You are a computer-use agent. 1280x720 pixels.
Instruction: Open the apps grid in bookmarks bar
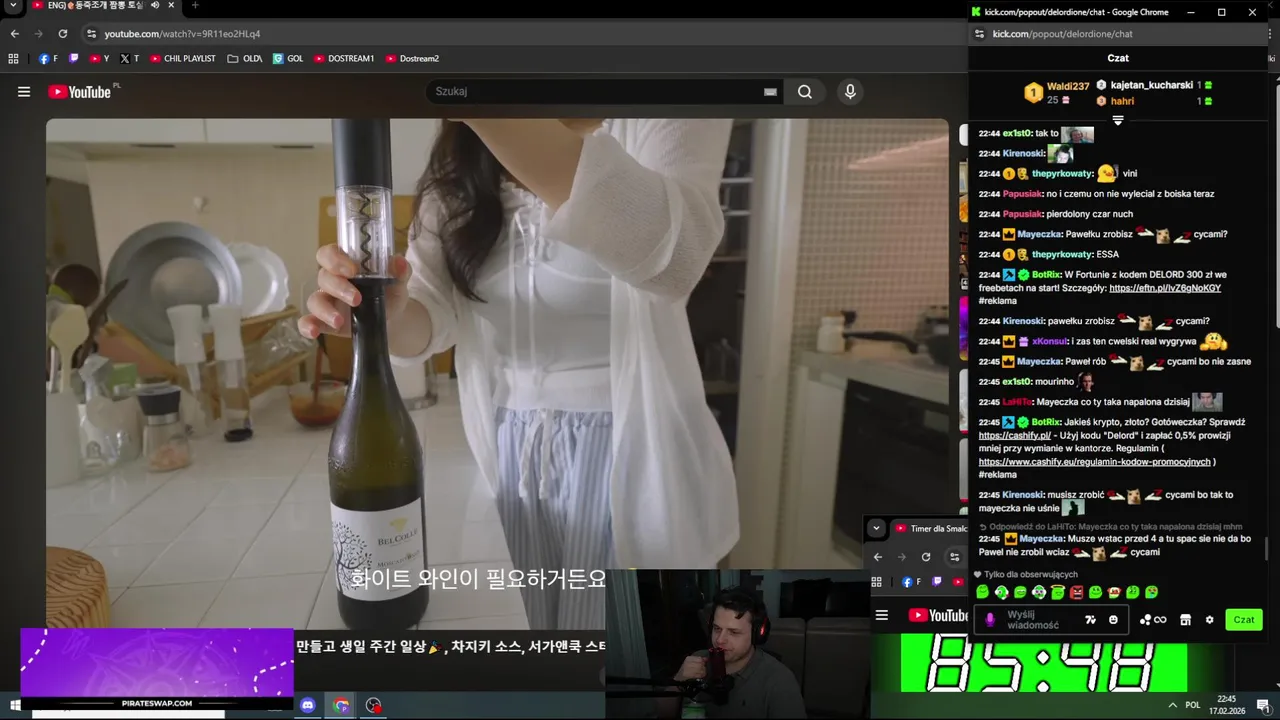click(14, 59)
